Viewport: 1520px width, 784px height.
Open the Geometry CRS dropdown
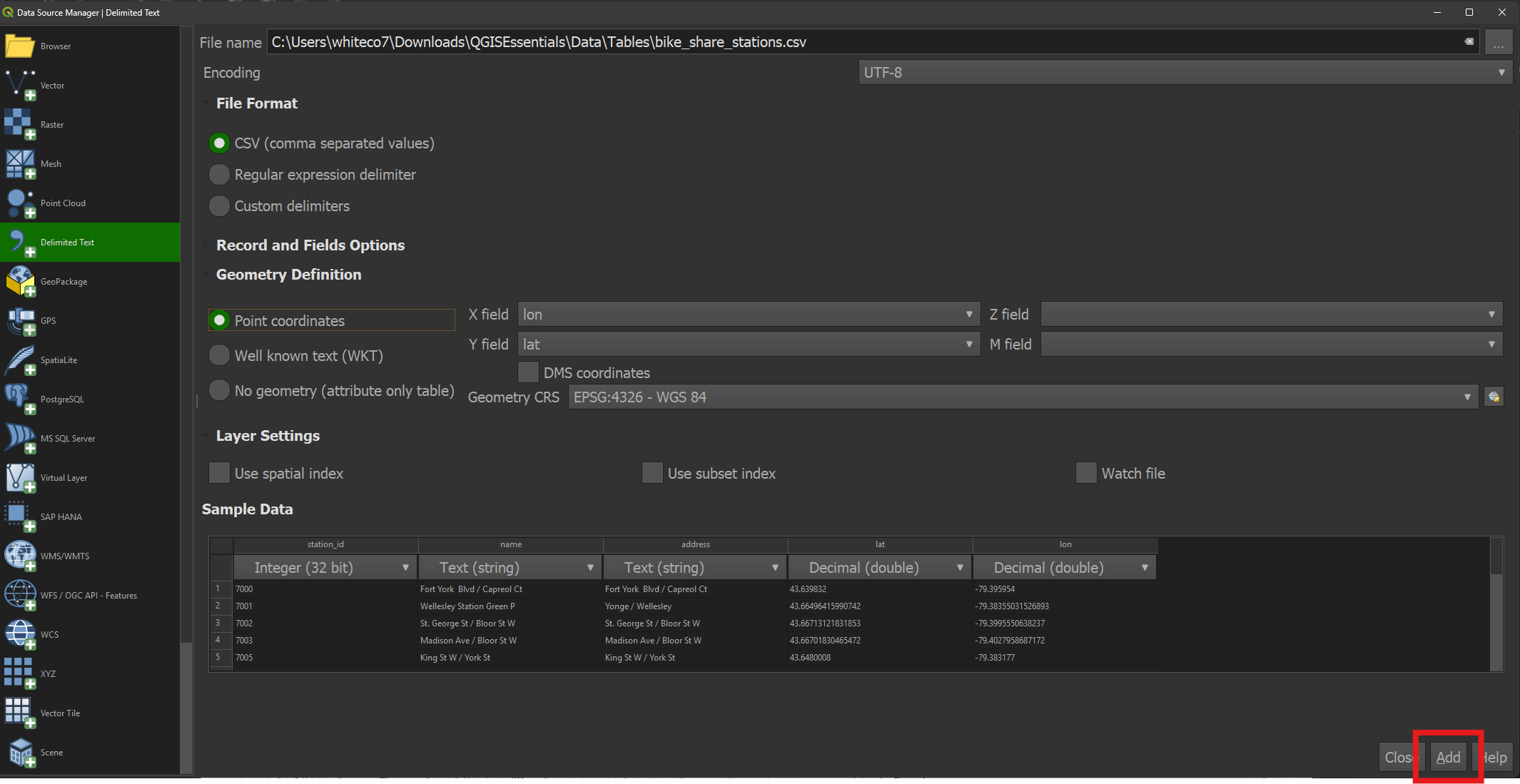(1023, 397)
